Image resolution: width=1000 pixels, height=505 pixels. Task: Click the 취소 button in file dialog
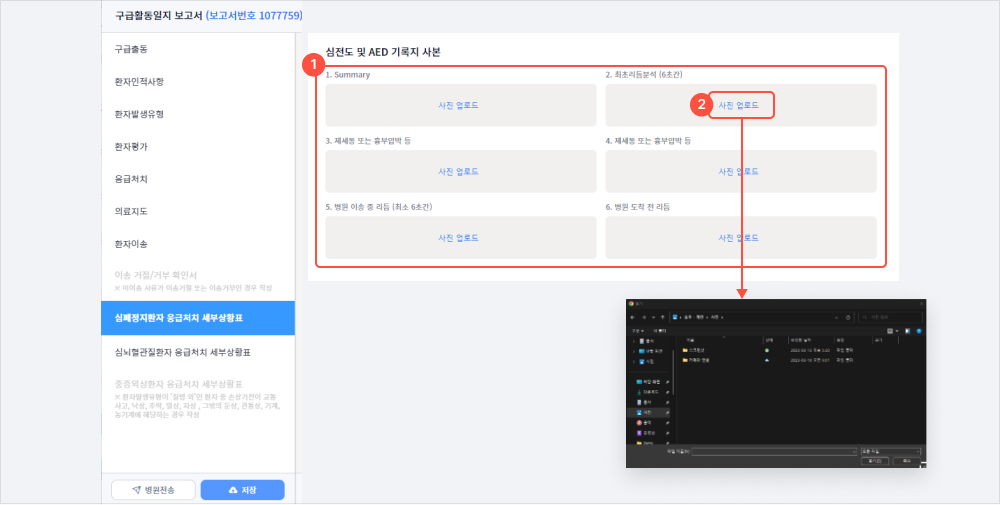pos(906,460)
